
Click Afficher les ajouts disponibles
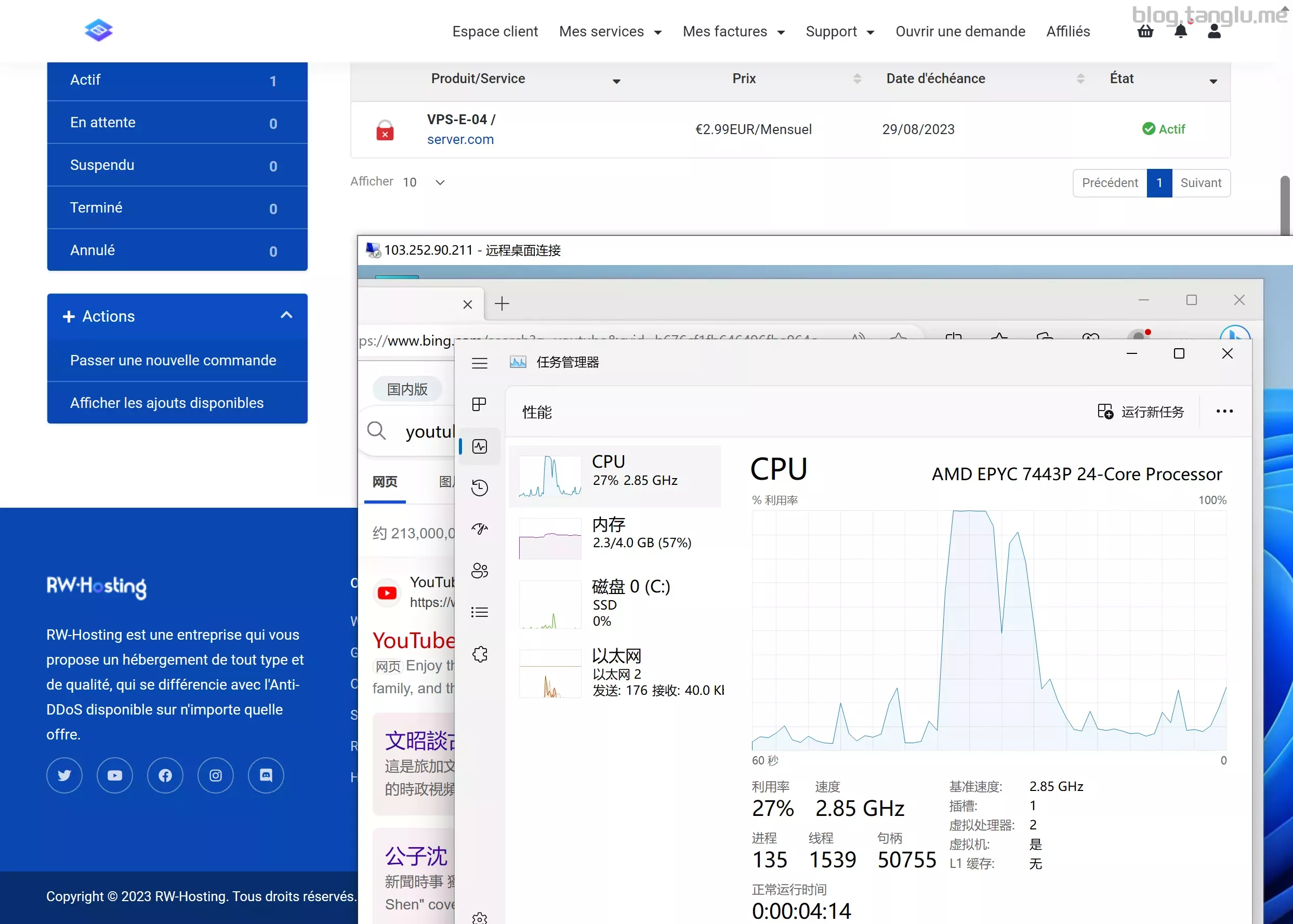pyautogui.click(x=178, y=403)
